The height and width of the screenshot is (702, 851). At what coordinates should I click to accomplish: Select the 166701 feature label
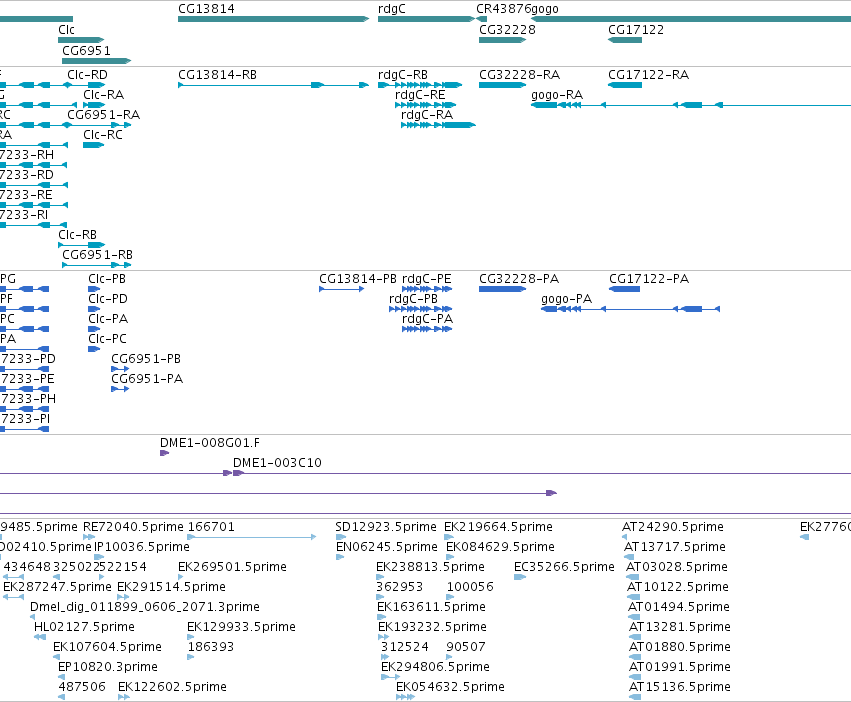(x=211, y=527)
